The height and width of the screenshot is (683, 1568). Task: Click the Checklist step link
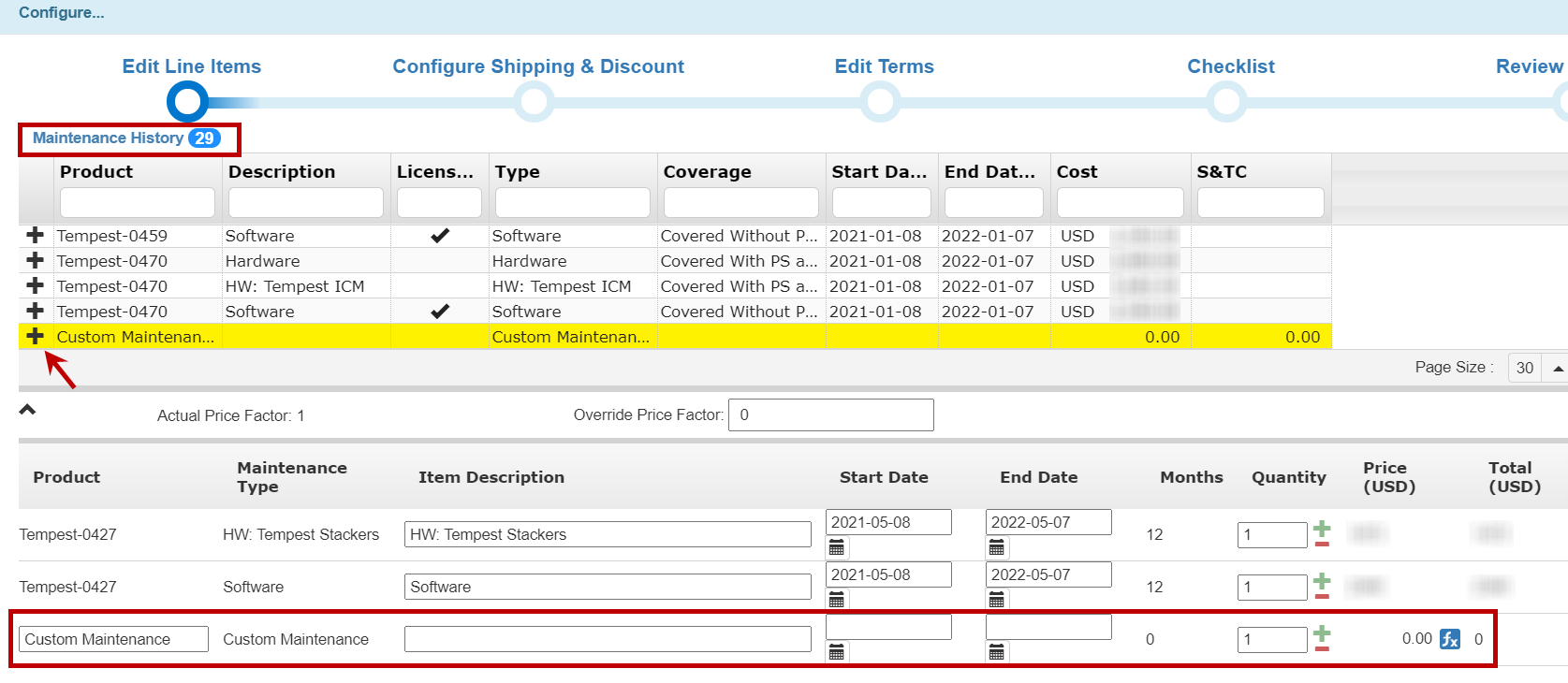(1230, 66)
